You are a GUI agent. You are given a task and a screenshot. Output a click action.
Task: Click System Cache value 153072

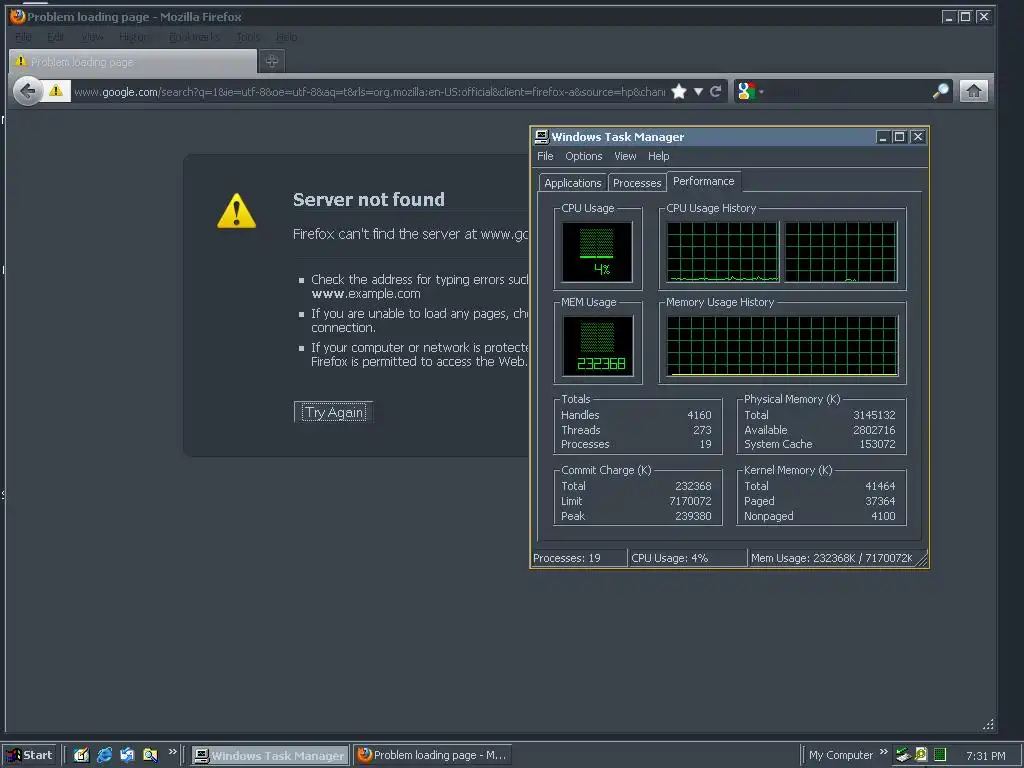877,444
